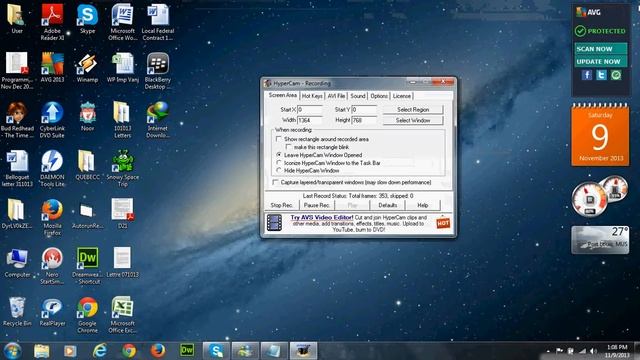Image resolution: width=640 pixels, height=360 pixels.
Task: Launch RealPlayer from the desktop
Action: (x=52, y=311)
